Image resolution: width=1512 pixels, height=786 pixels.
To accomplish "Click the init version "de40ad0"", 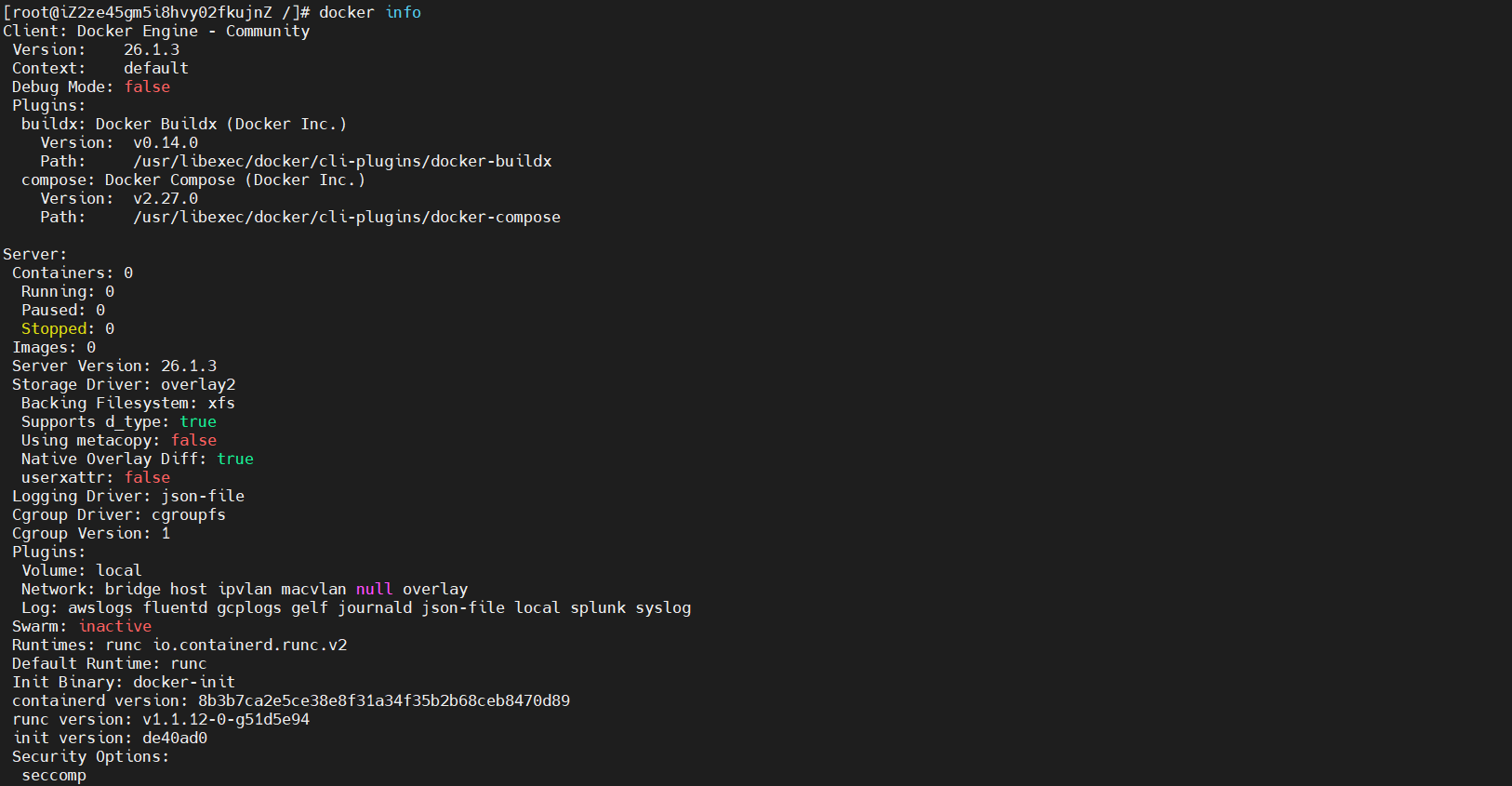I will coord(174,738).
